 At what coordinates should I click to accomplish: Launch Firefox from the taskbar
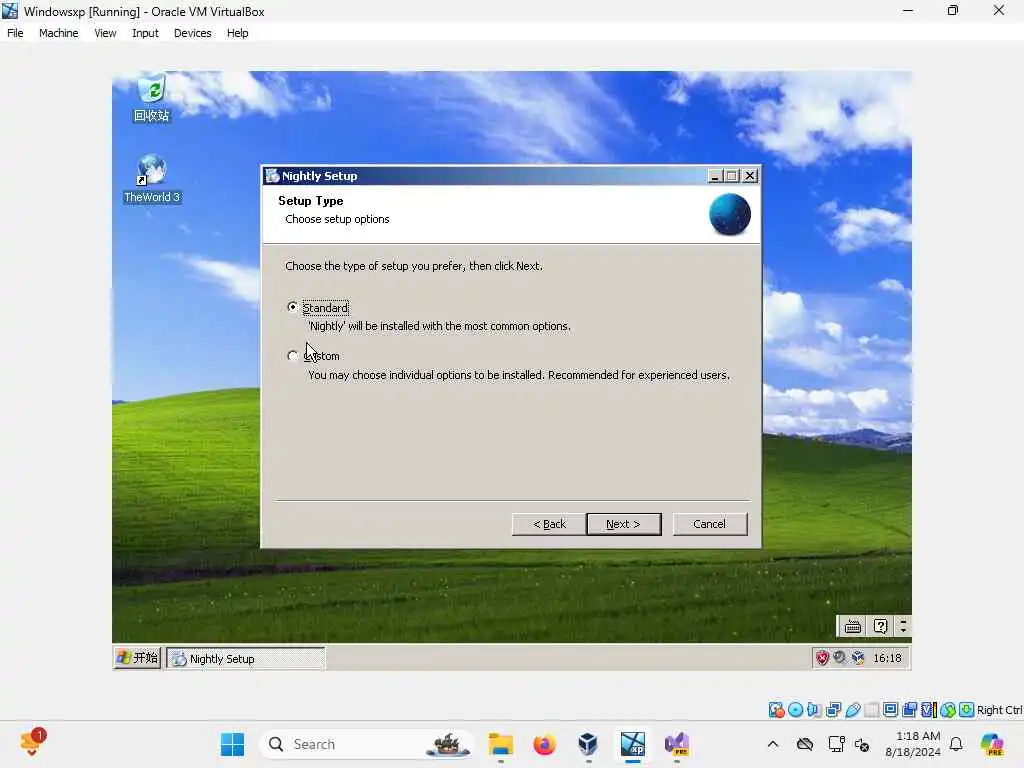(x=544, y=744)
